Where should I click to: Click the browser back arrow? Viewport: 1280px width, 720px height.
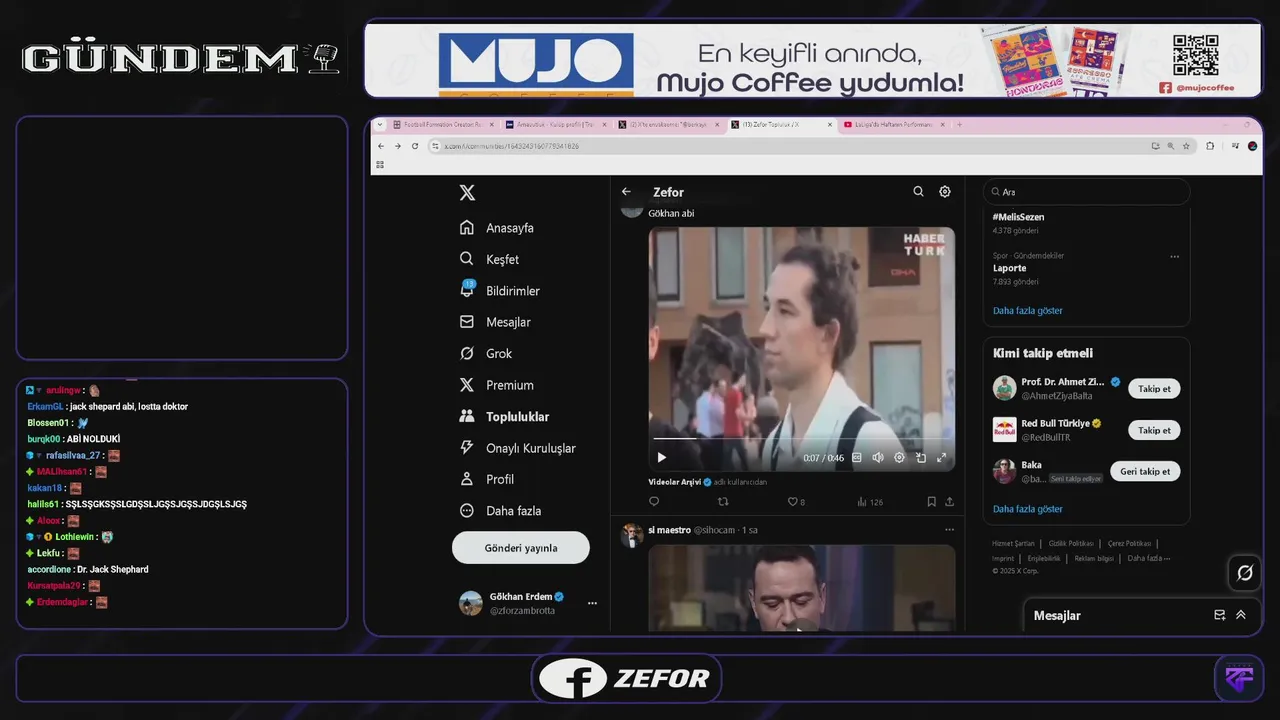point(381,146)
